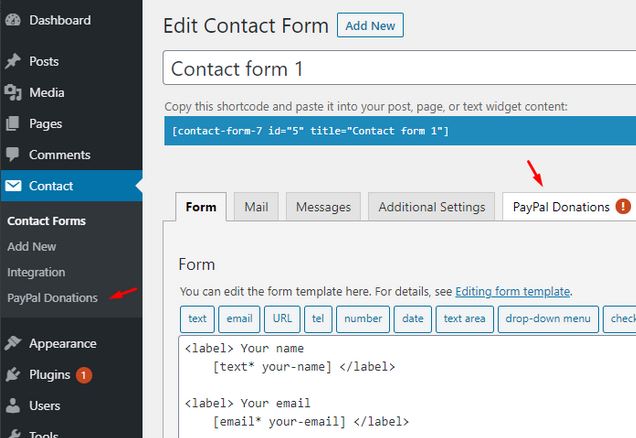Click the Add New button beside title
Image resolution: width=636 pixels, height=438 pixels.
pos(370,26)
